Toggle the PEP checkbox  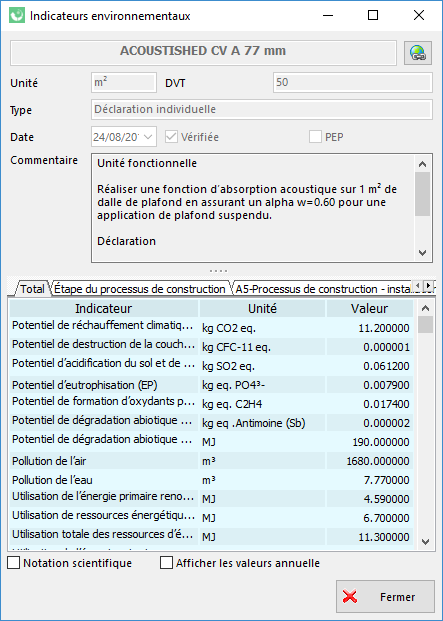click(315, 137)
